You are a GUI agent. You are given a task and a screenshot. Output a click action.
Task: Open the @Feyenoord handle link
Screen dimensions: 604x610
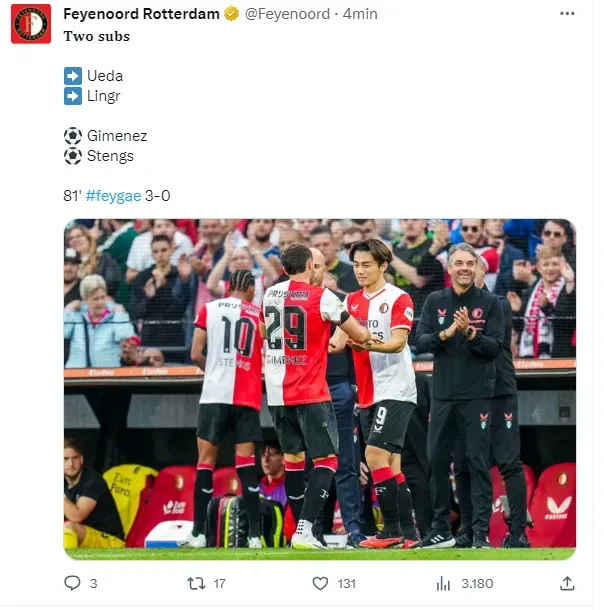click(x=287, y=14)
